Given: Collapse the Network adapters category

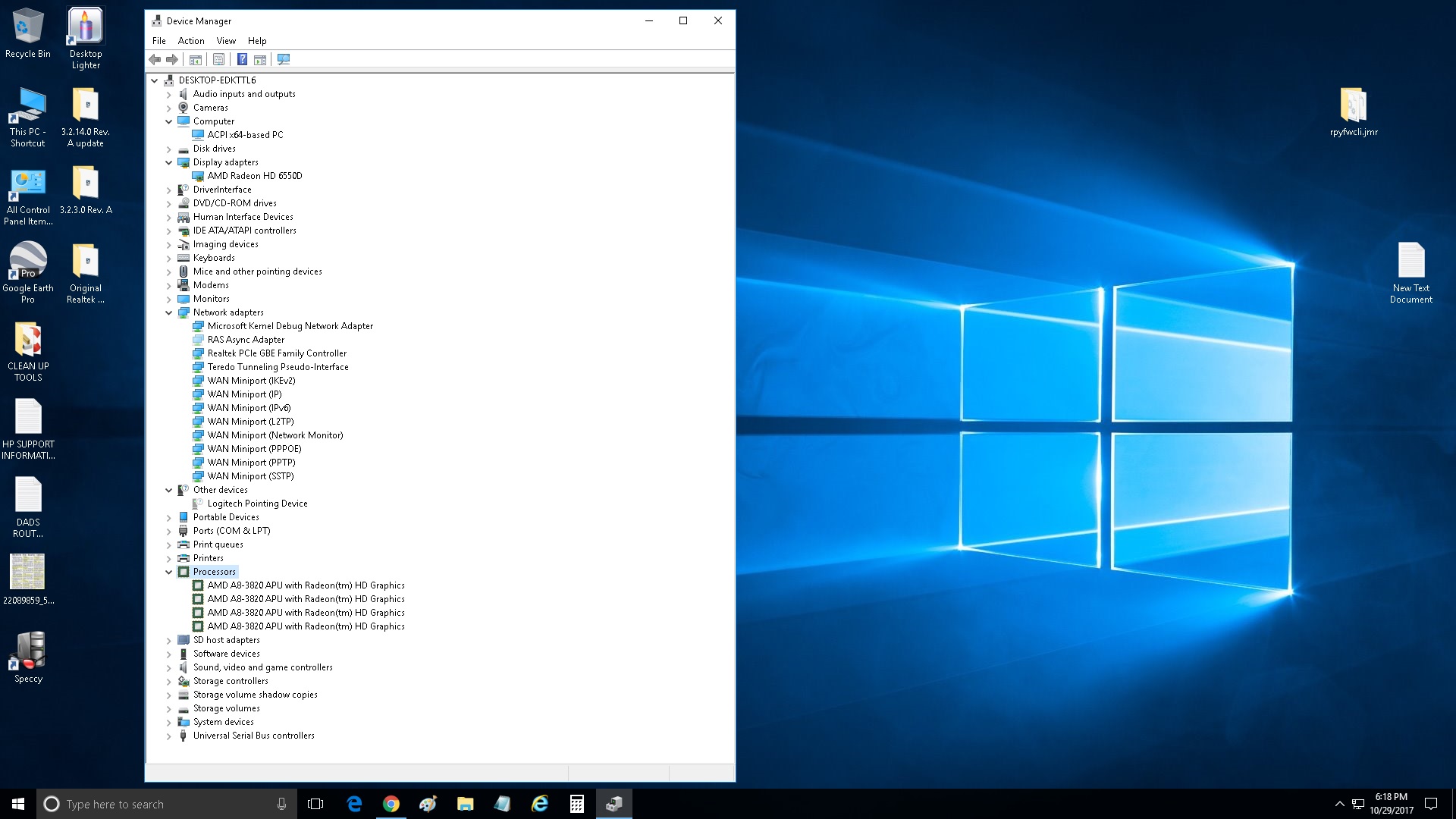Looking at the screenshot, I should [x=169, y=312].
